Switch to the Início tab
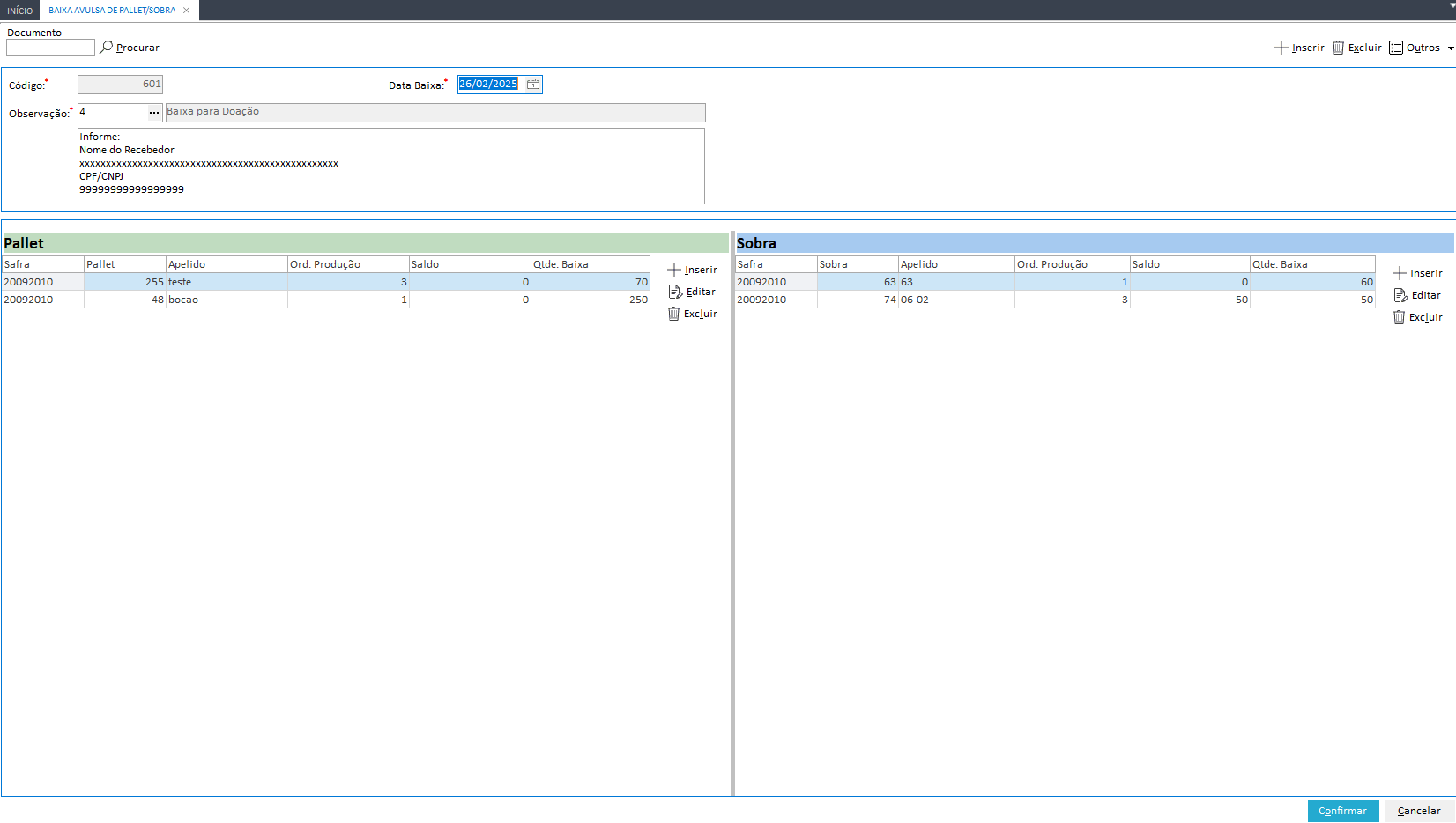1456x823 pixels. [x=19, y=11]
